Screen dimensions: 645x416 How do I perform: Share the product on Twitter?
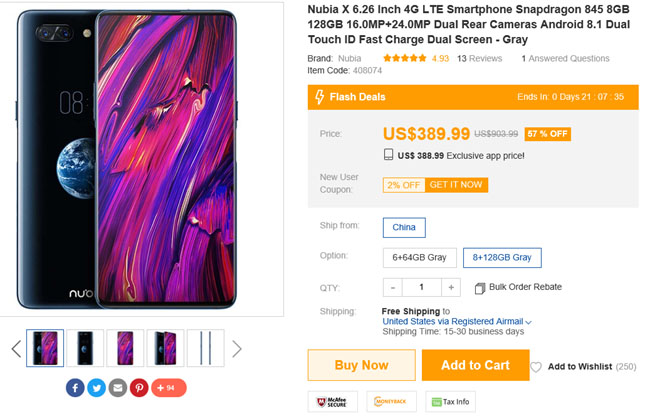(97, 387)
